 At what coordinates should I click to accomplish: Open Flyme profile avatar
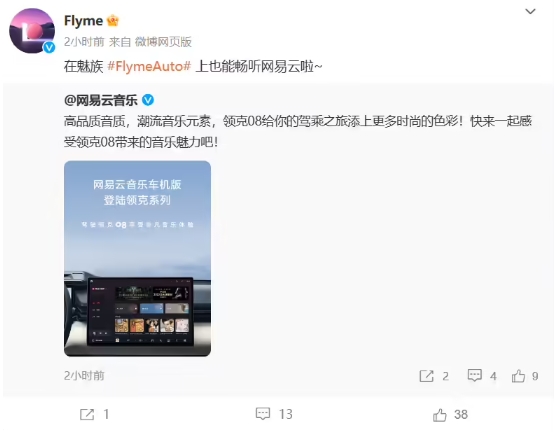coord(32,31)
